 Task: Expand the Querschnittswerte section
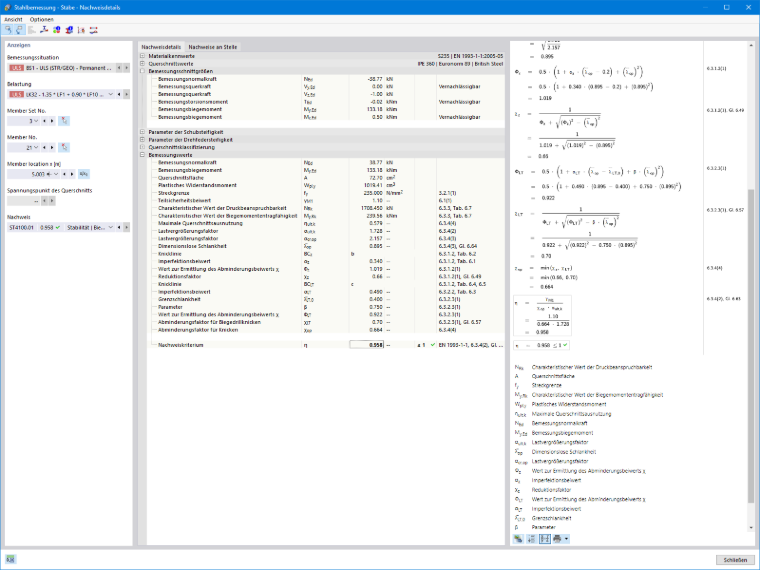pyautogui.click(x=142, y=63)
